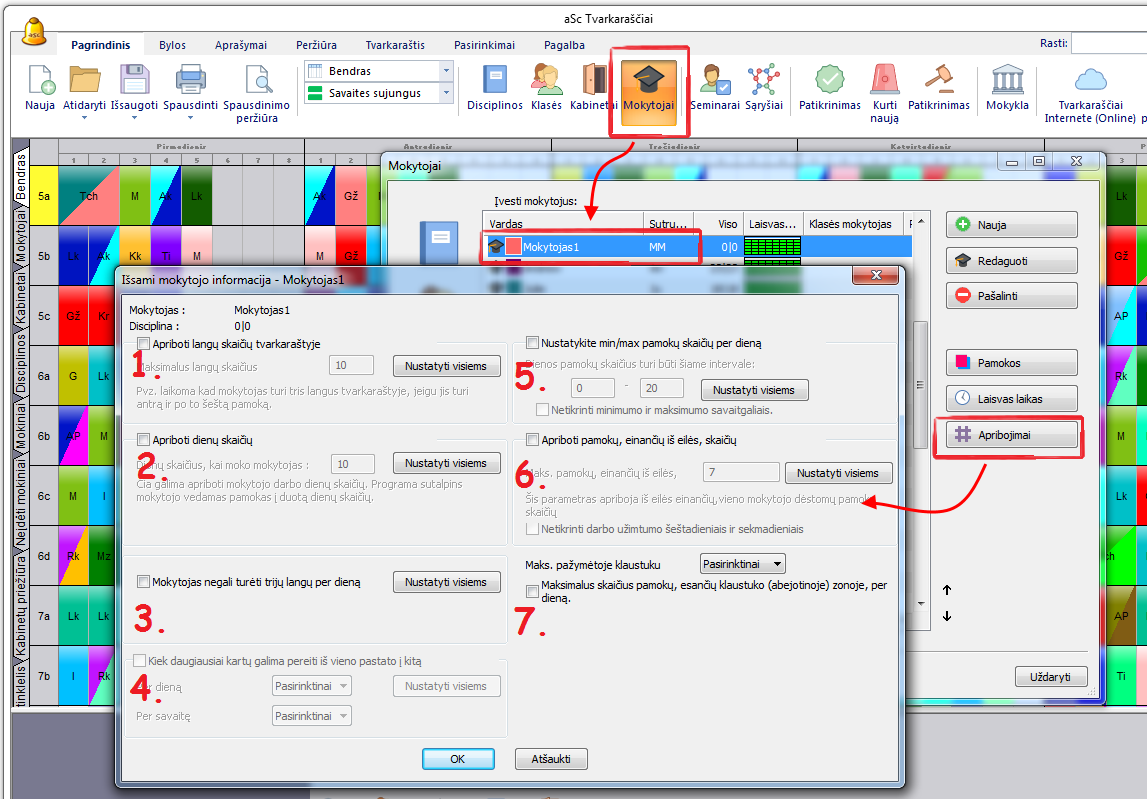Check Mokytojas negali turėti trijų langų
Screen dimensions: 1147x799
point(143,581)
